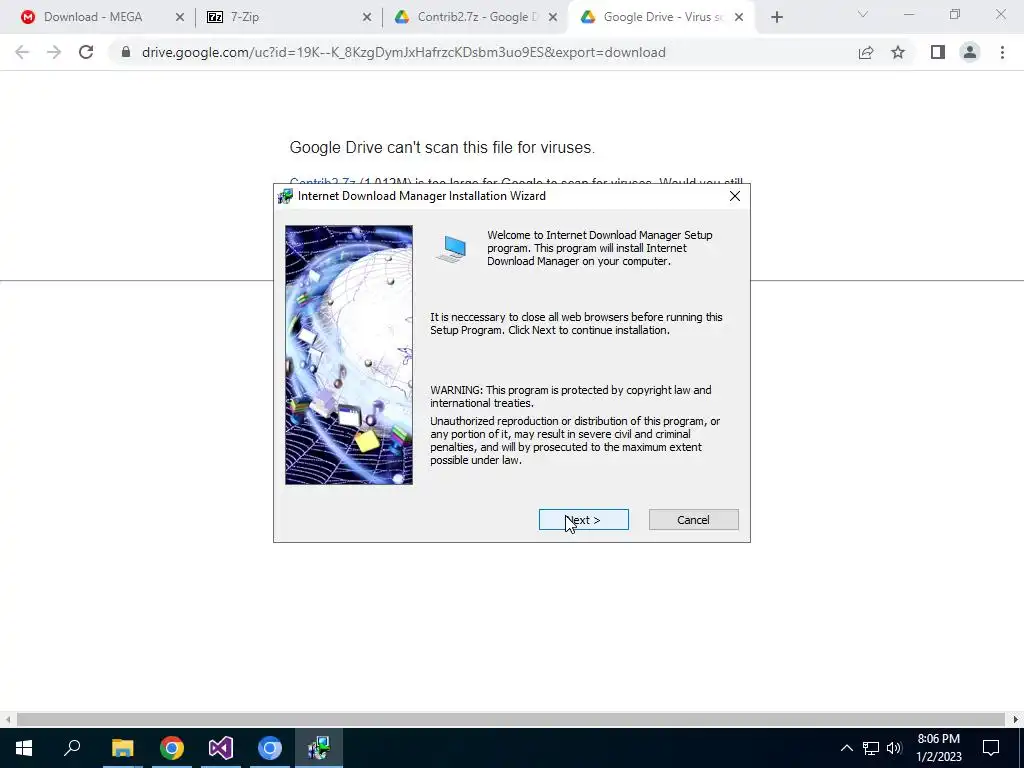This screenshot has height=768, width=1024.
Task: Open network status tray icon
Action: point(871,748)
